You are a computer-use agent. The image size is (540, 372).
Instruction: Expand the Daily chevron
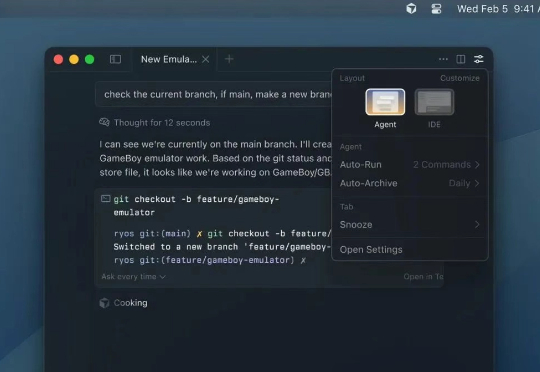coord(477,183)
